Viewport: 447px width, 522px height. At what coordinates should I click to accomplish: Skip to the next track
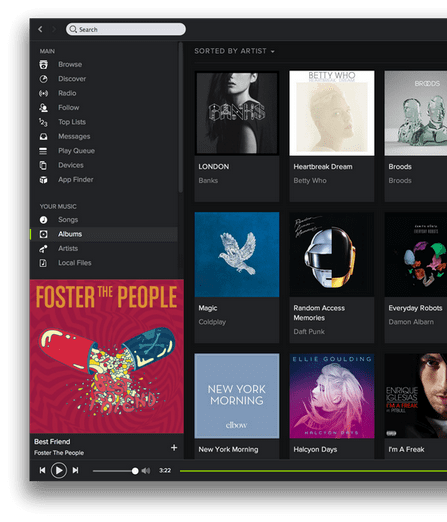pos(76,470)
